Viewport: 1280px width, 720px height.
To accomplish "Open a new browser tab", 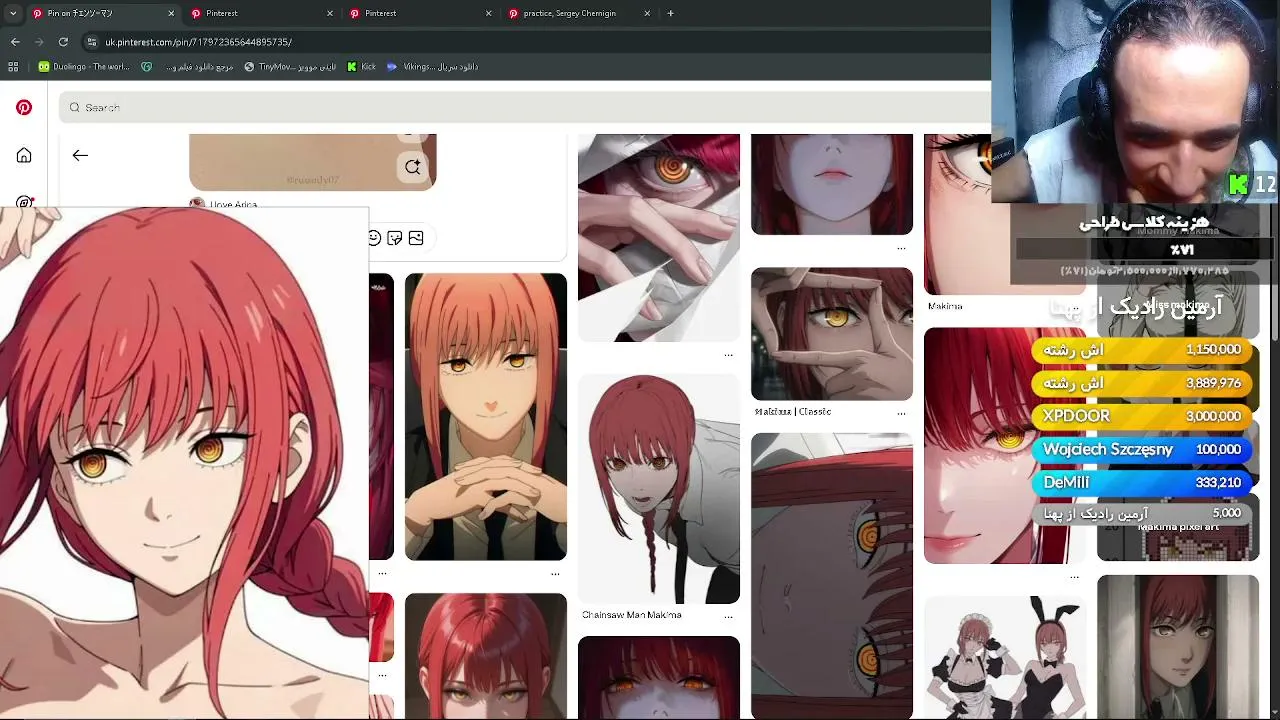I will coord(670,13).
